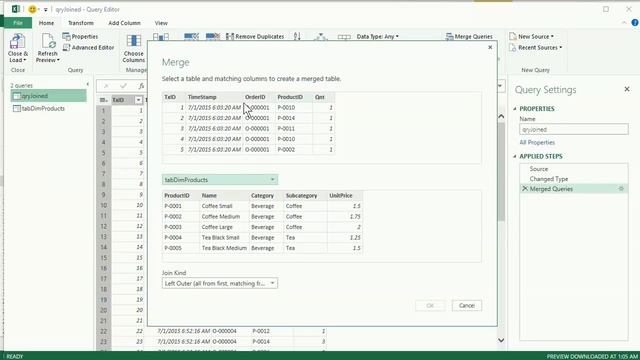Open the Join Kind dropdown
Image resolution: width=640 pixels, height=360 pixels.
point(220,283)
